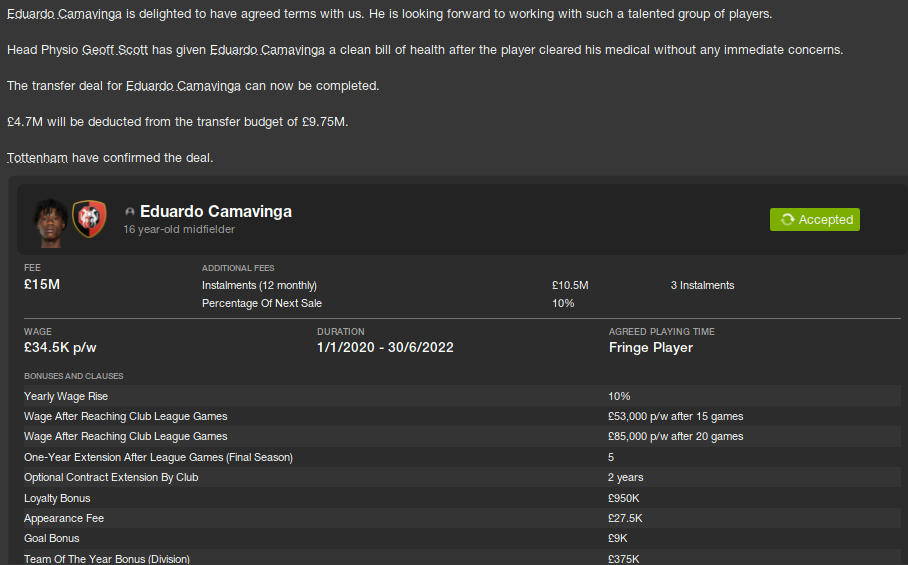Follow the Tottenham club link

tap(37, 158)
